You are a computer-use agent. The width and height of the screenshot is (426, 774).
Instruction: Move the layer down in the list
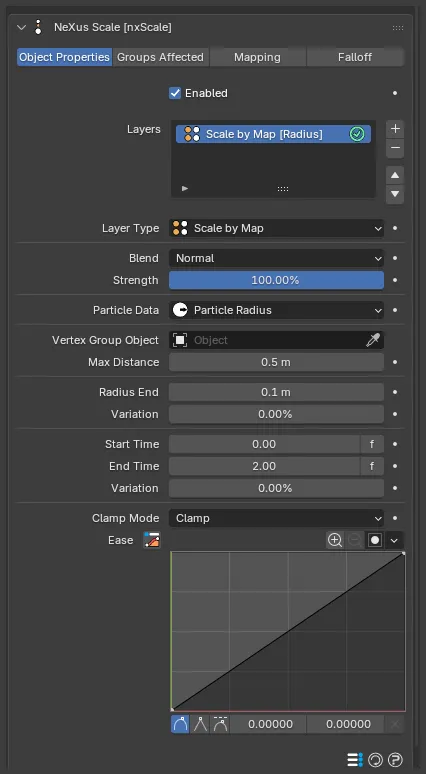pos(395,194)
